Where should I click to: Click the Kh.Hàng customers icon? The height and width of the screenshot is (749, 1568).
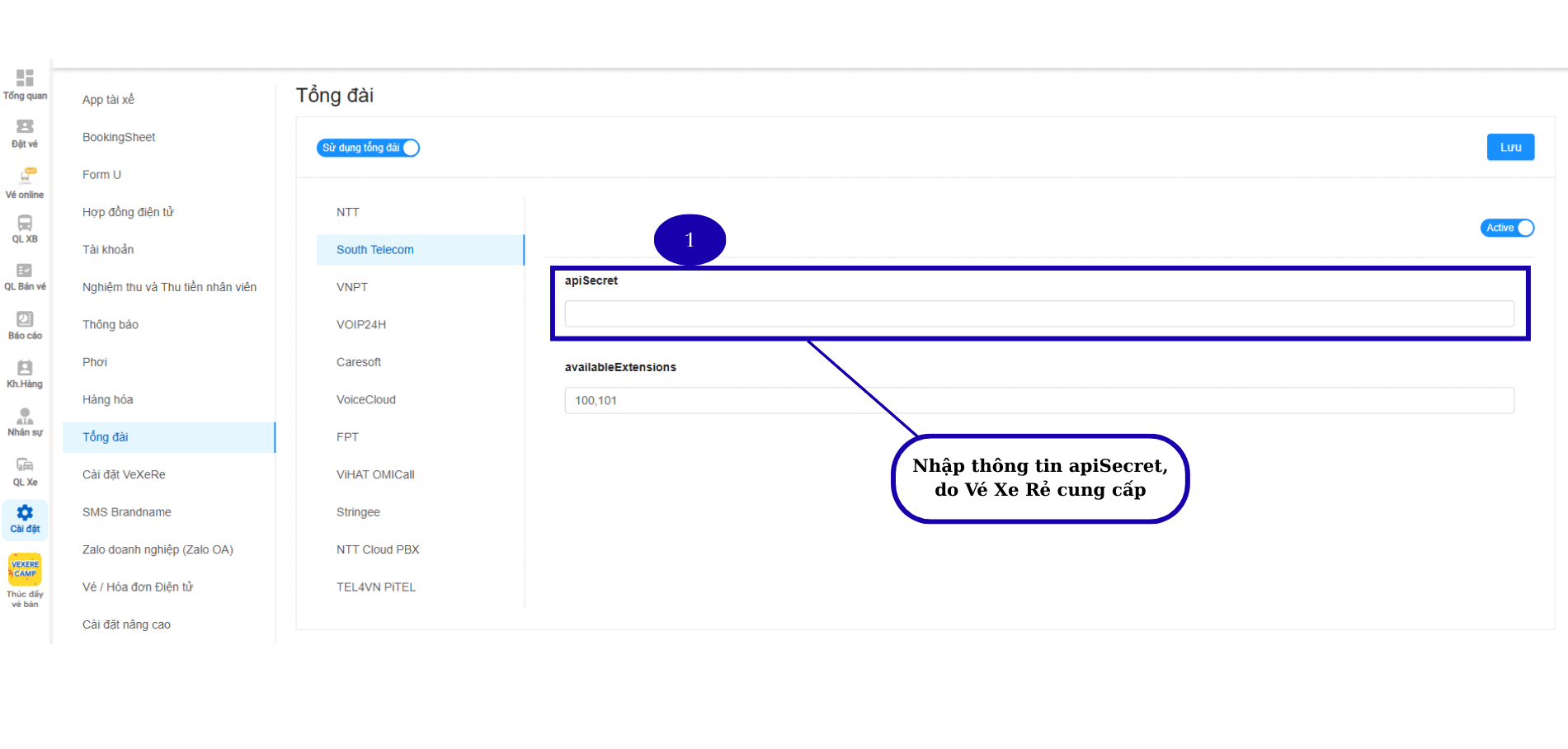25,369
